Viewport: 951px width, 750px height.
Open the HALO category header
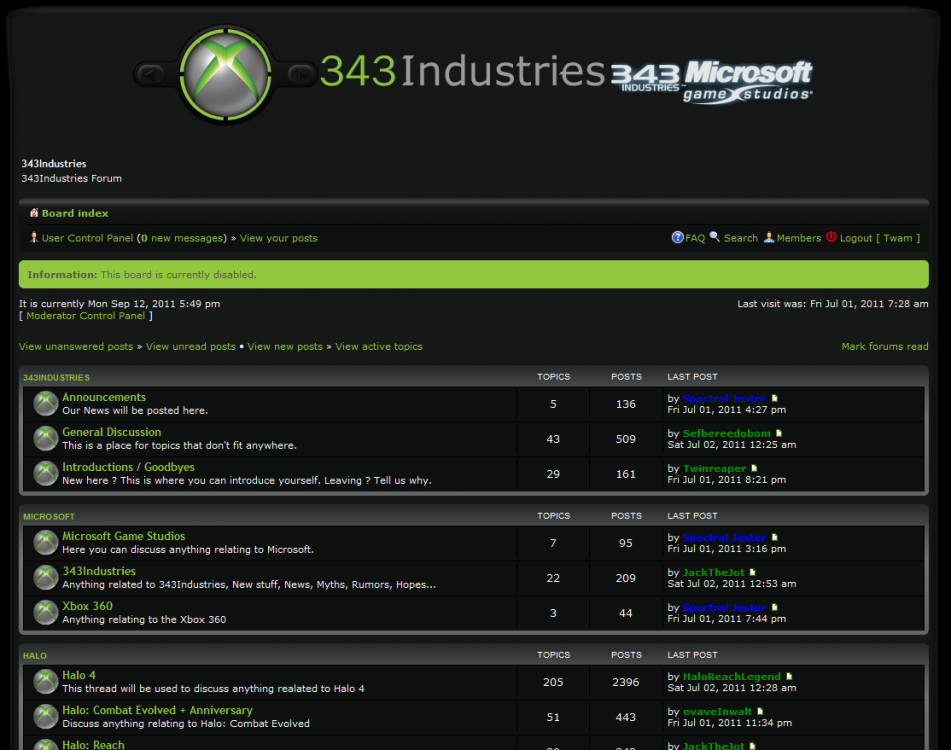tap(35, 655)
